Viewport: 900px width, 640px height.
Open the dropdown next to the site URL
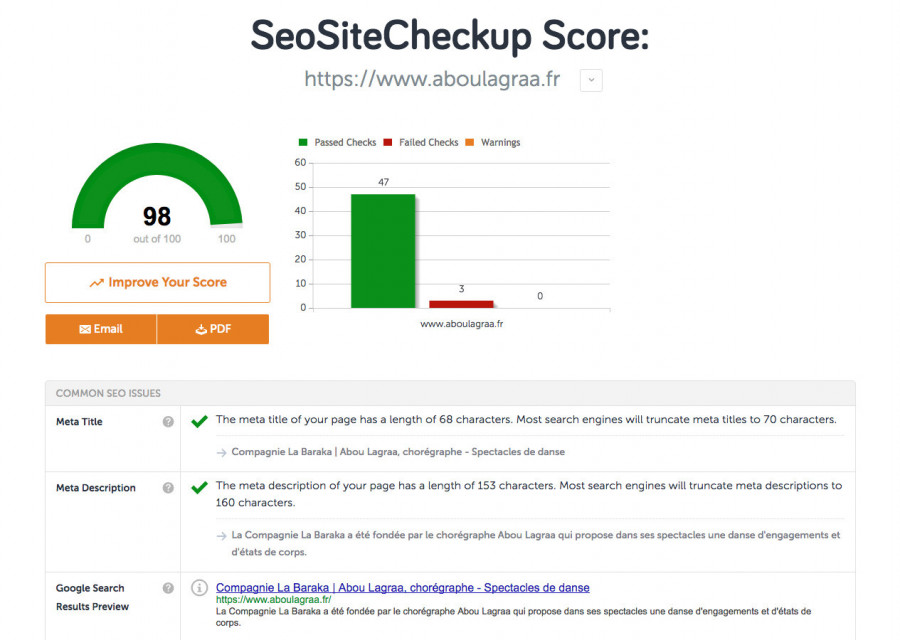pyautogui.click(x=590, y=80)
